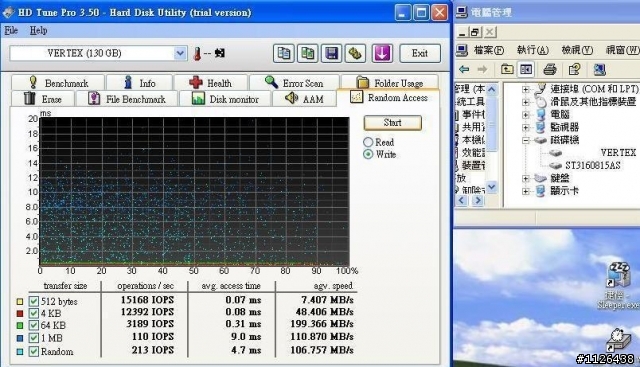Select the VERTEX disk drive entry
The image size is (640, 367).
618,153
